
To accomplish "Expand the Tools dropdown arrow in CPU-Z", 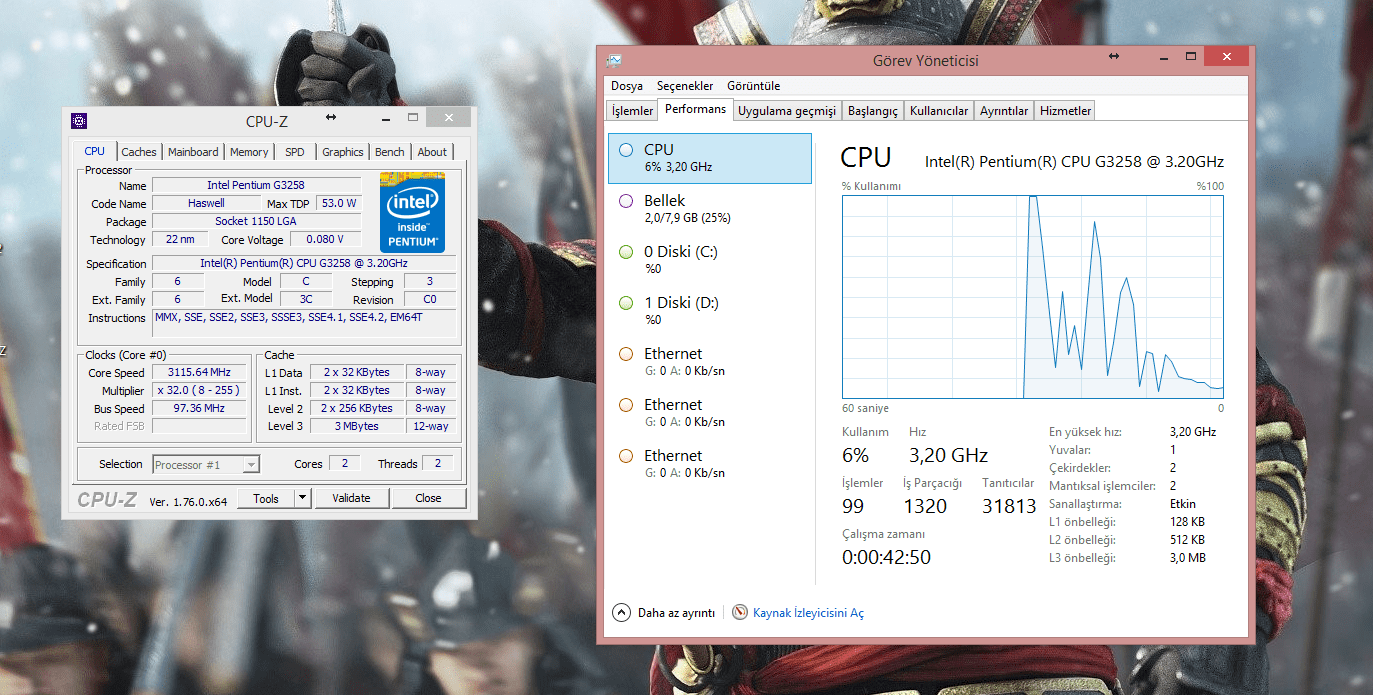I will pyautogui.click(x=303, y=498).
